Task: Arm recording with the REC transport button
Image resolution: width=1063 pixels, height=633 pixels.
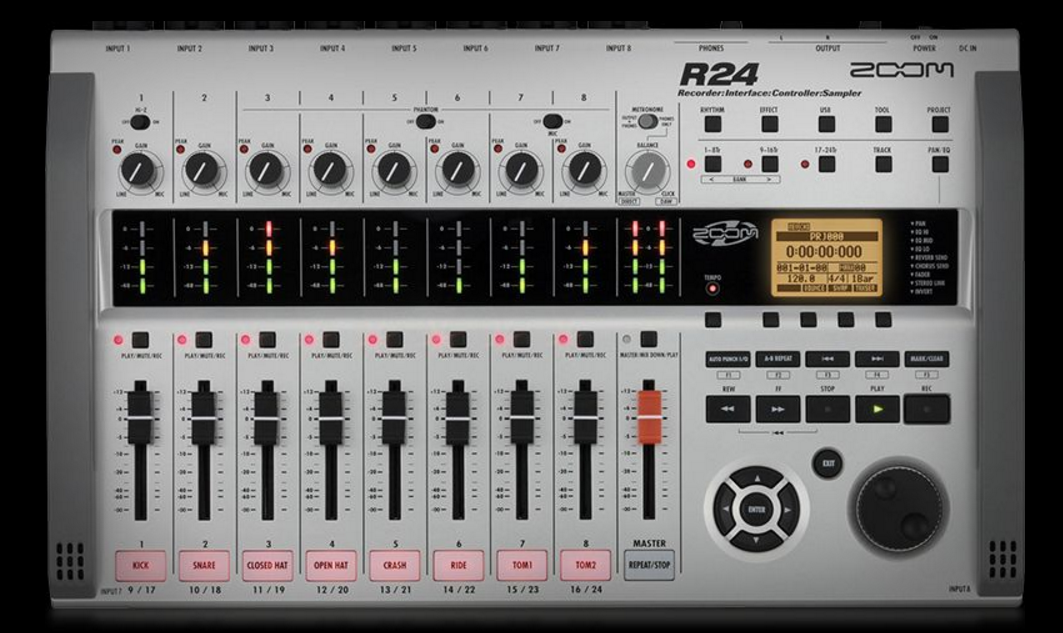Action: [x=927, y=409]
